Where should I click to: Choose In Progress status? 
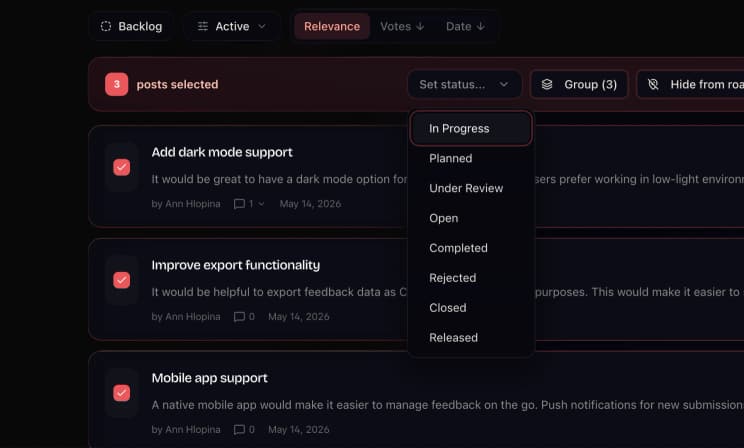pyautogui.click(x=471, y=129)
